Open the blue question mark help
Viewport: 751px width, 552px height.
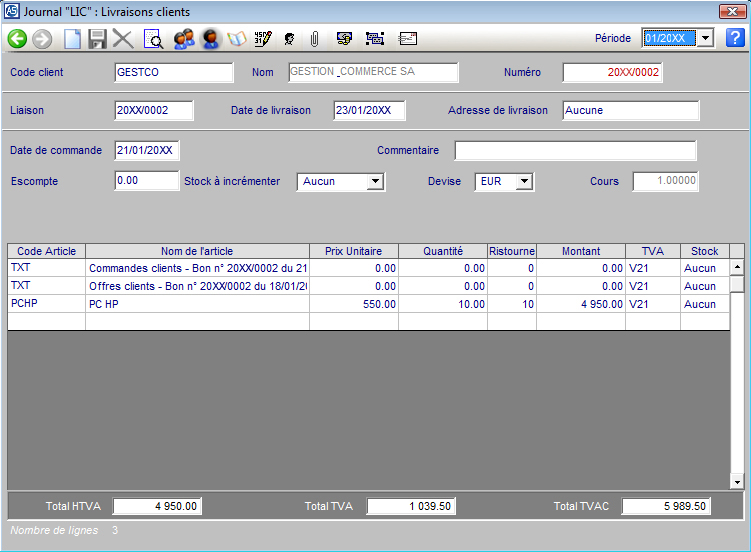coord(736,38)
